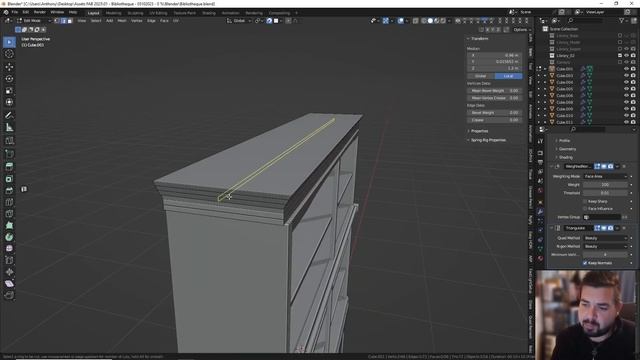Image resolution: width=640 pixels, height=360 pixels.
Task: Click the Median X value field
Action: click(x=495, y=55)
